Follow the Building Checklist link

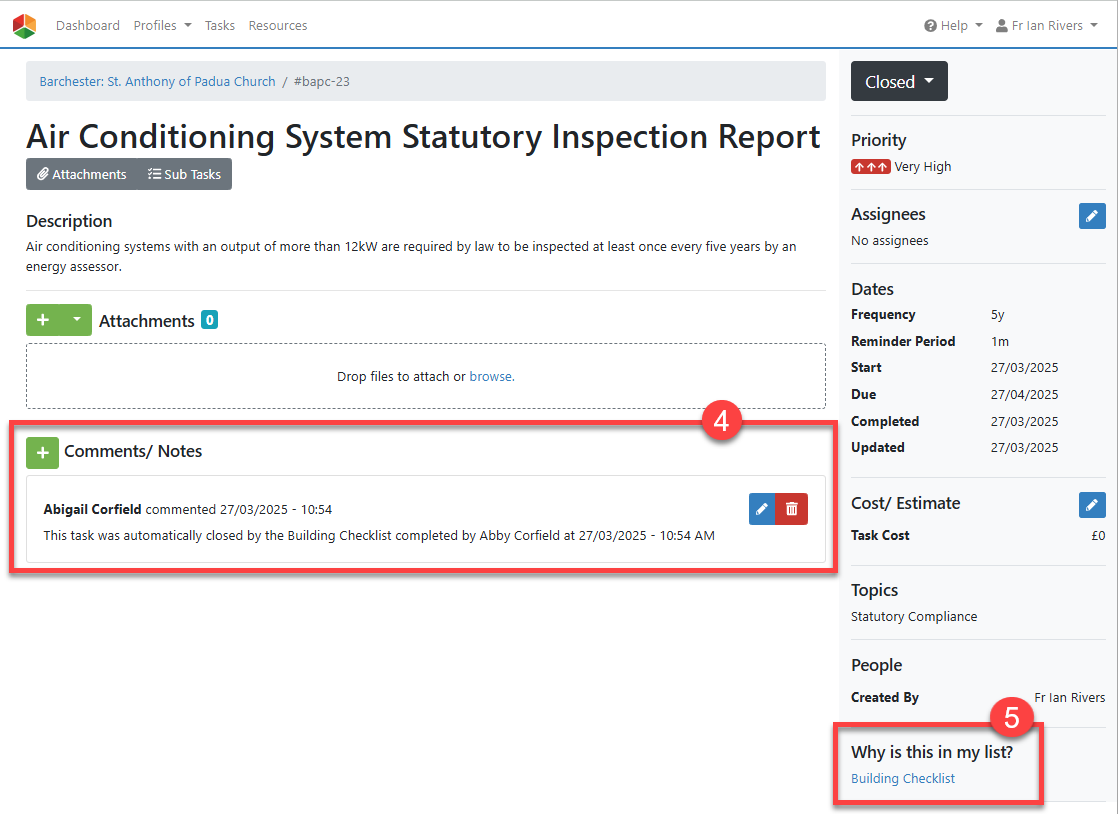click(x=903, y=779)
